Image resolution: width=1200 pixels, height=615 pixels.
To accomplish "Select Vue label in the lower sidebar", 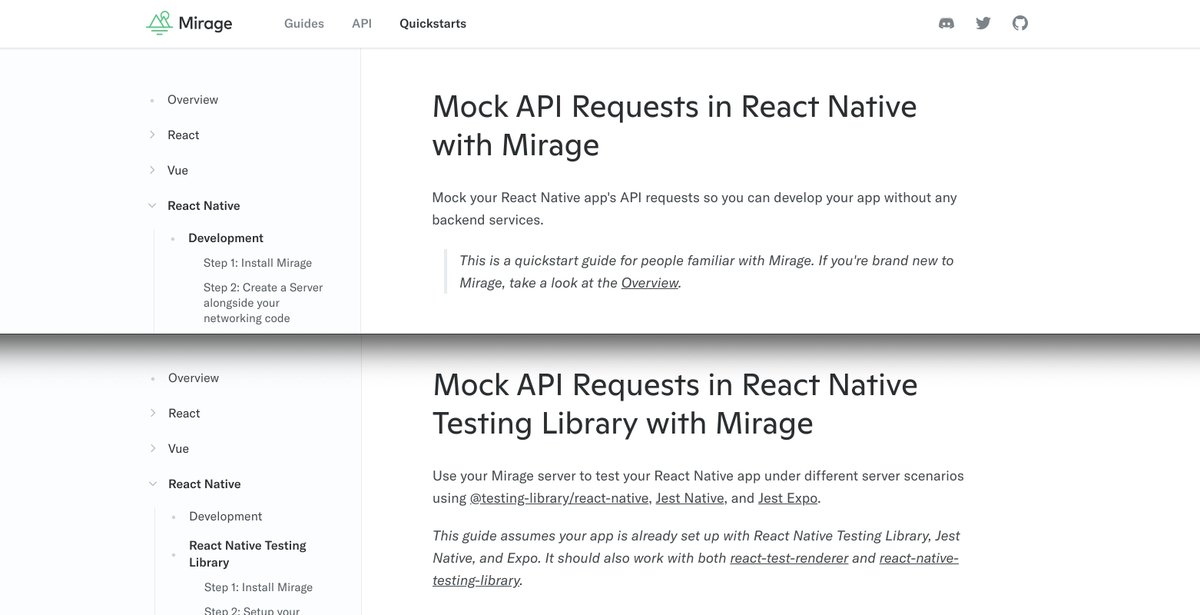I will pyautogui.click(x=179, y=448).
